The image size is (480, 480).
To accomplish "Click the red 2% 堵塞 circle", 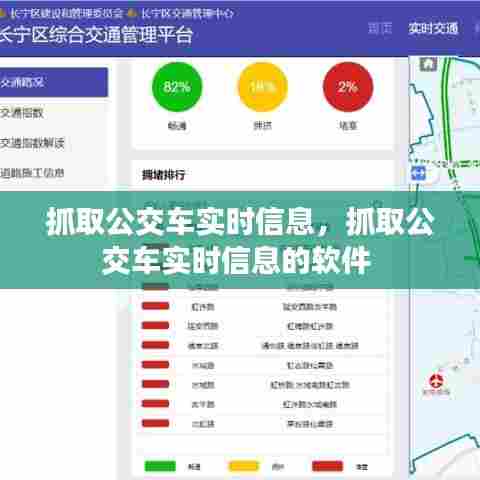I will tap(348, 87).
